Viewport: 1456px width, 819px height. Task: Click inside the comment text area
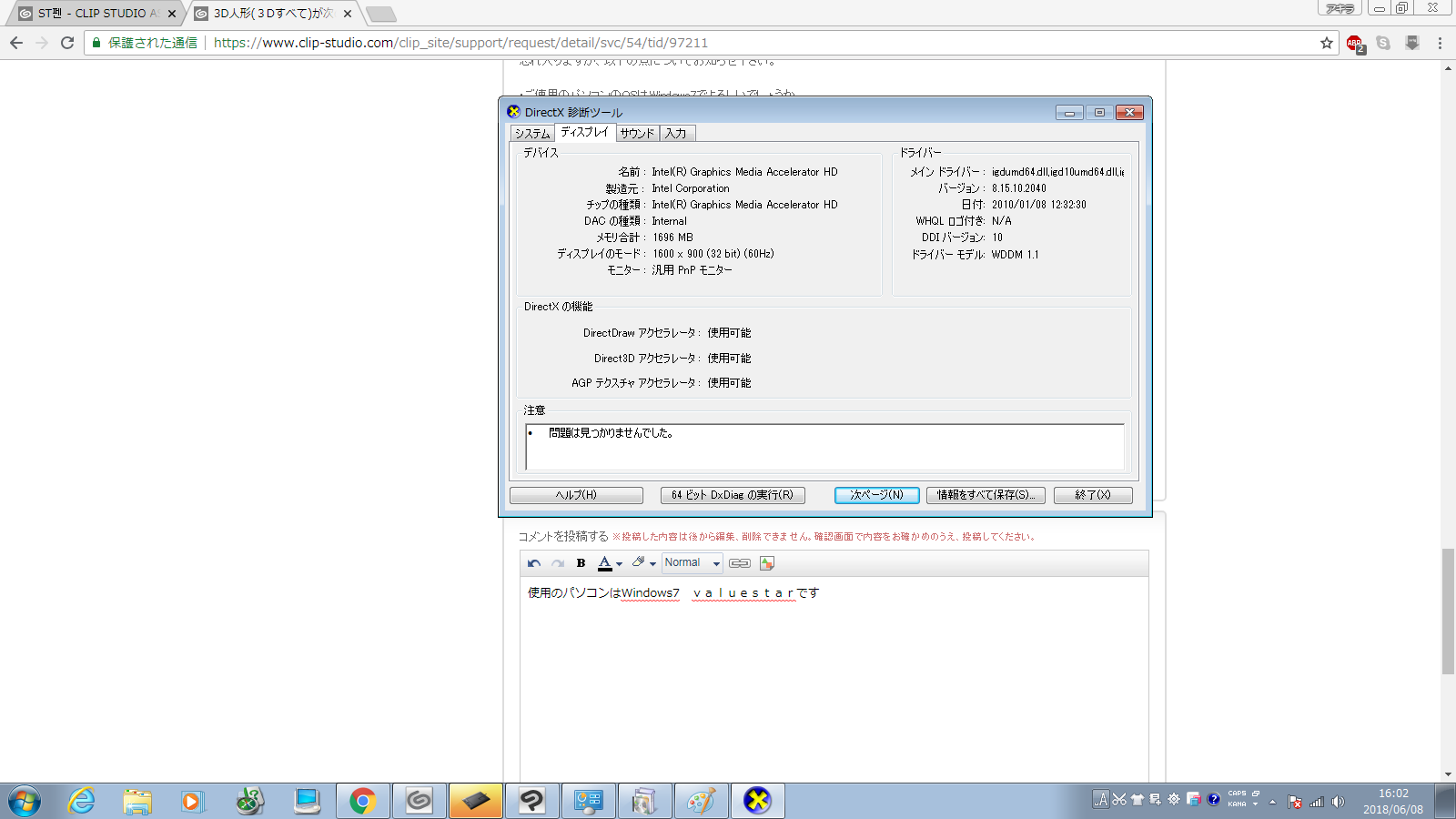[834, 678]
